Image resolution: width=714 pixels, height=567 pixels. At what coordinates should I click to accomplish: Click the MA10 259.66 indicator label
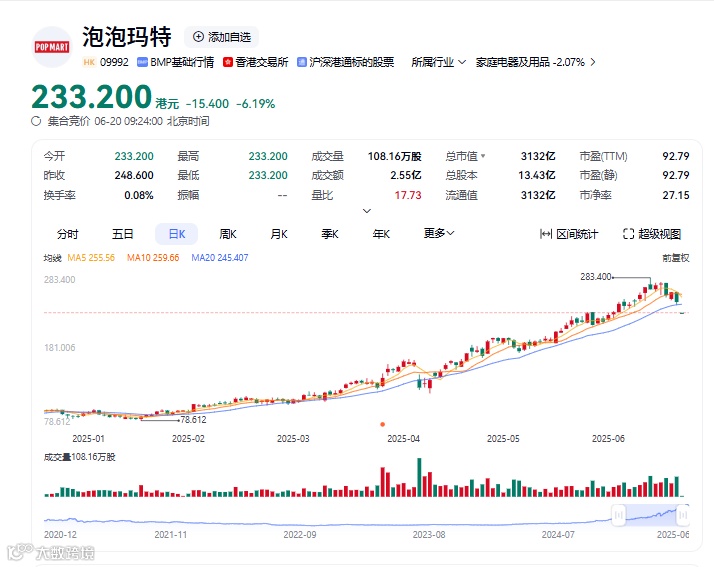point(153,258)
